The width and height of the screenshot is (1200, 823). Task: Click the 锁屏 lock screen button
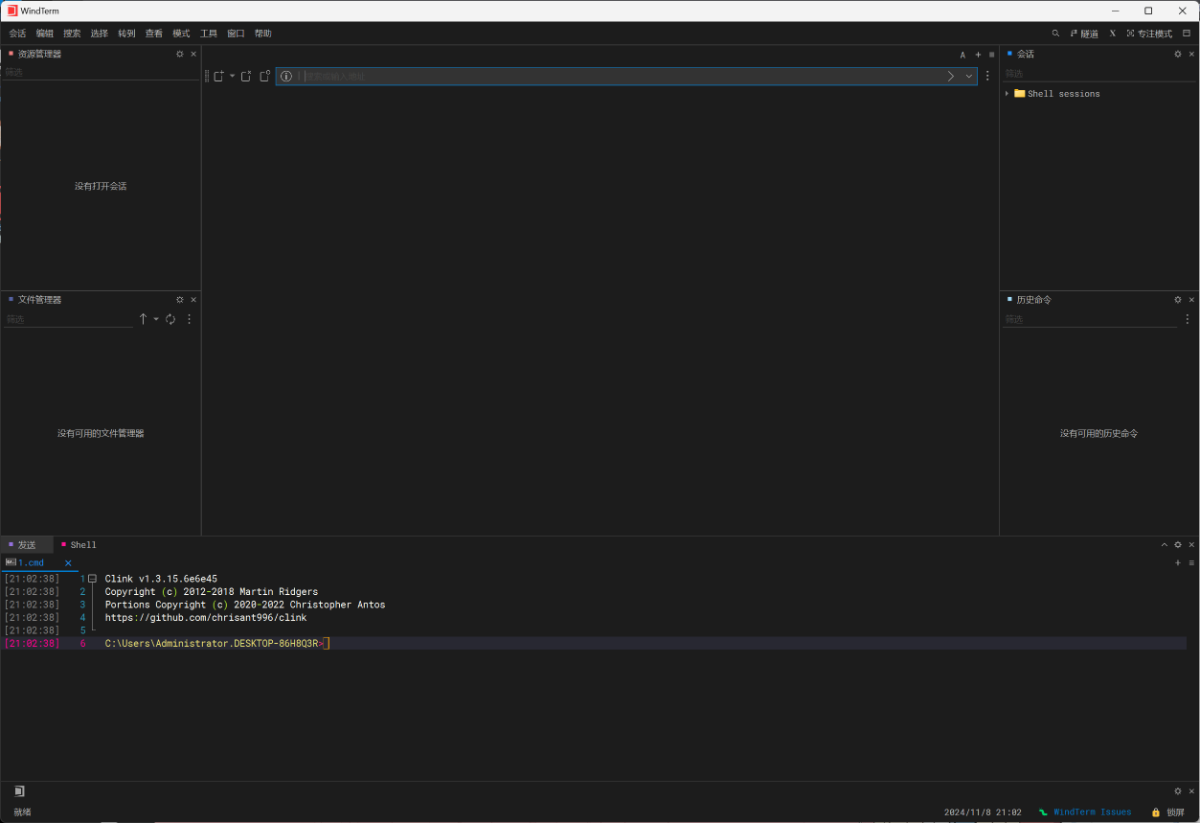(1168, 812)
